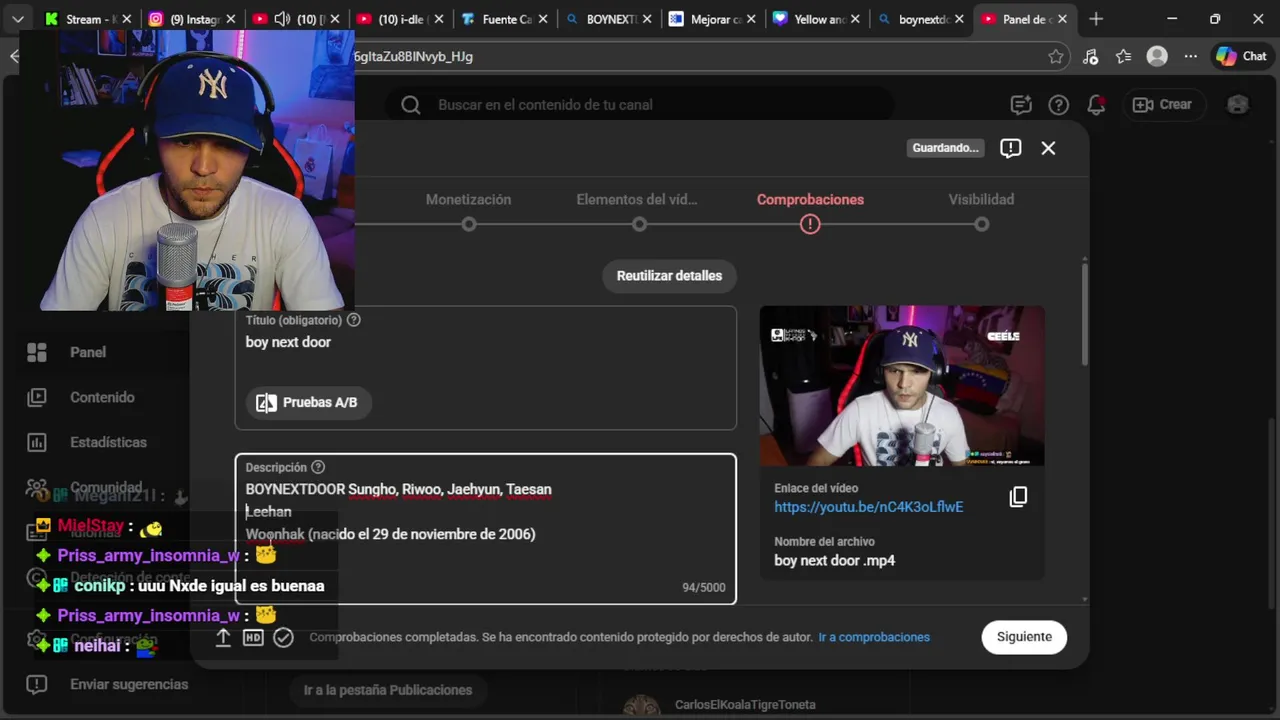This screenshot has width=1280, height=720.
Task: Open the channel account avatar
Action: [1238, 104]
